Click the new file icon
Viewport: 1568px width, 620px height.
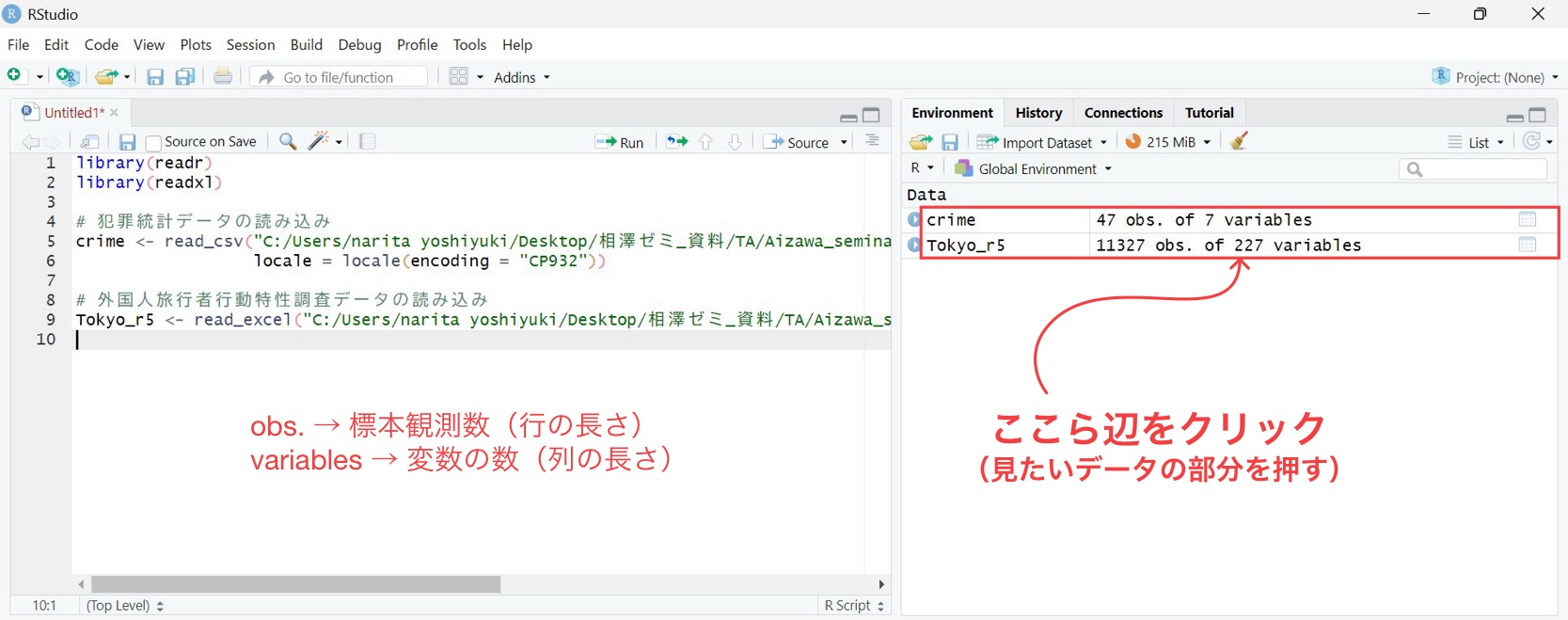point(14,76)
